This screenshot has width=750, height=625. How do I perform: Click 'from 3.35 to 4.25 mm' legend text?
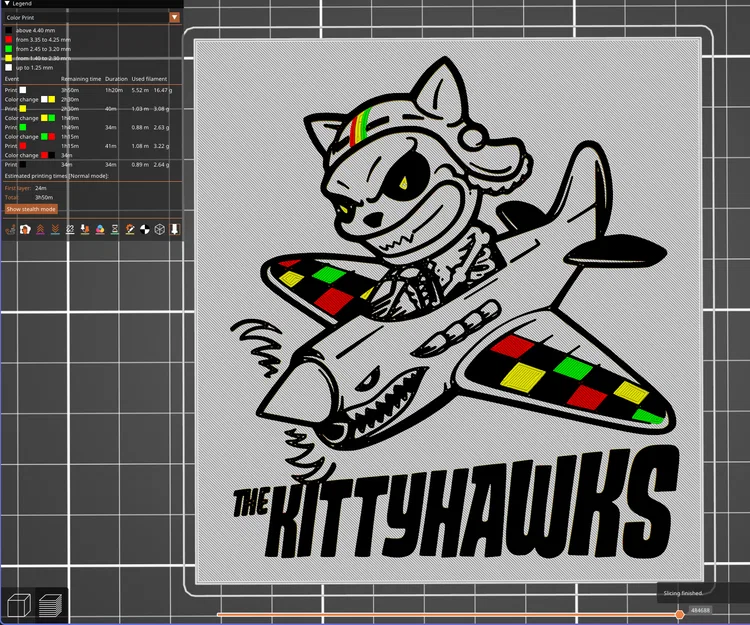point(43,40)
